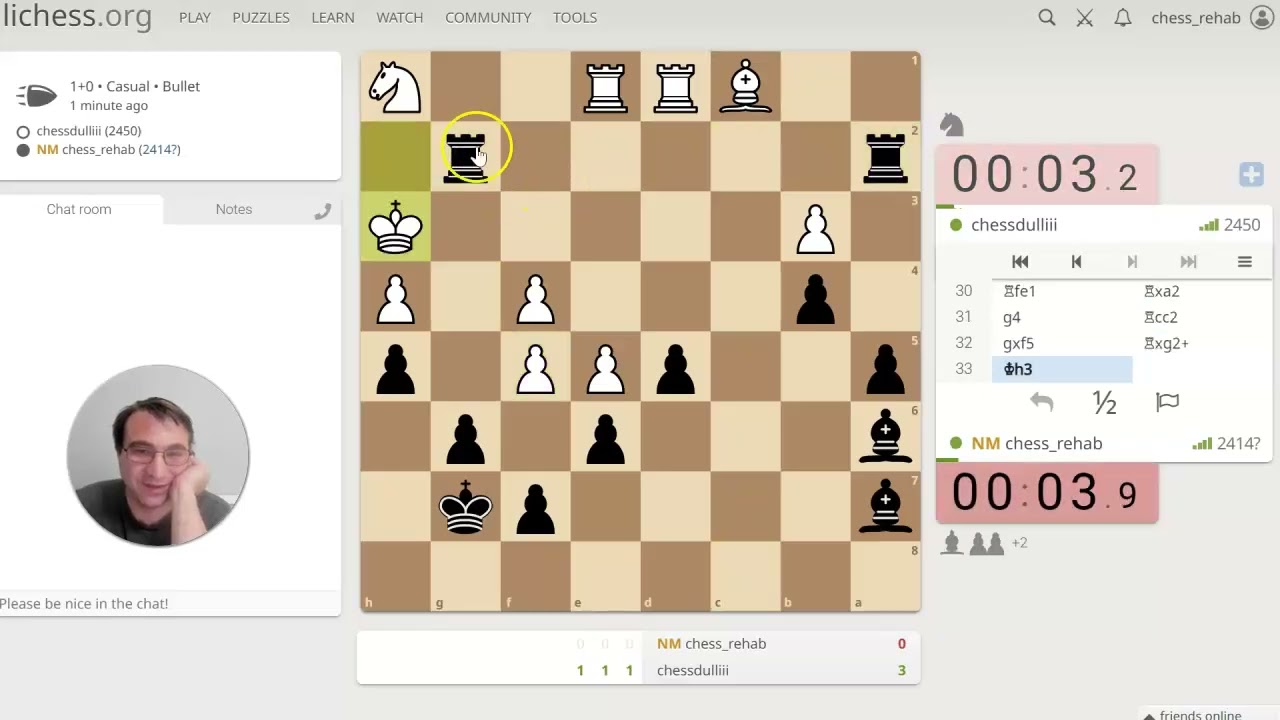The image size is (1280, 720).
Task: Click the white king on h3
Action: tap(395, 226)
